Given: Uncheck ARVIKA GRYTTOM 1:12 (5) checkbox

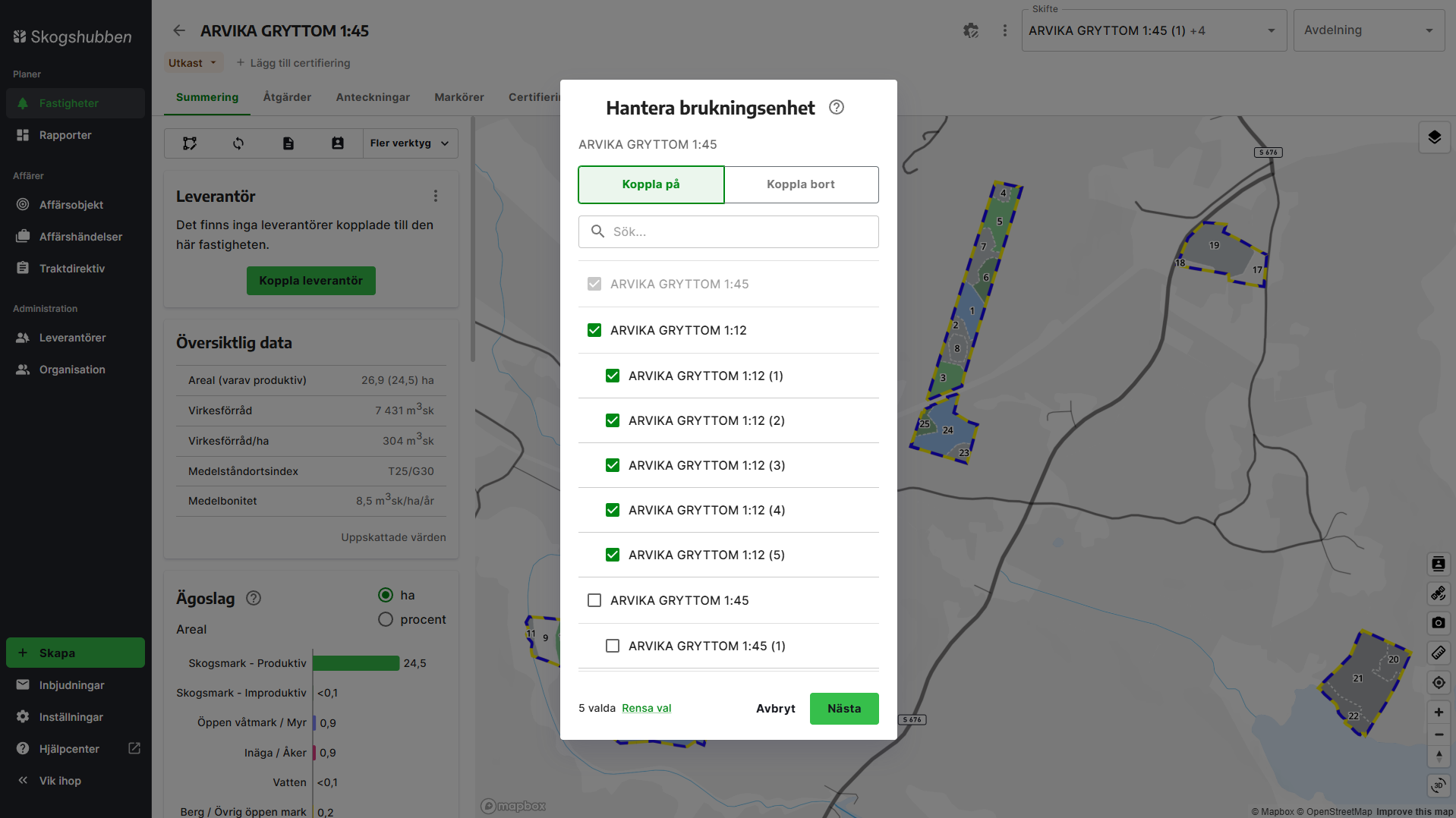Looking at the screenshot, I should pyautogui.click(x=613, y=555).
